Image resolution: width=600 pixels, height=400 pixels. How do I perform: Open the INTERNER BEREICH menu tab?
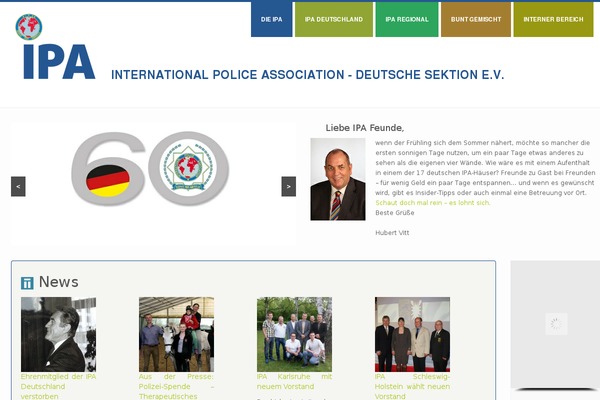coord(553,19)
